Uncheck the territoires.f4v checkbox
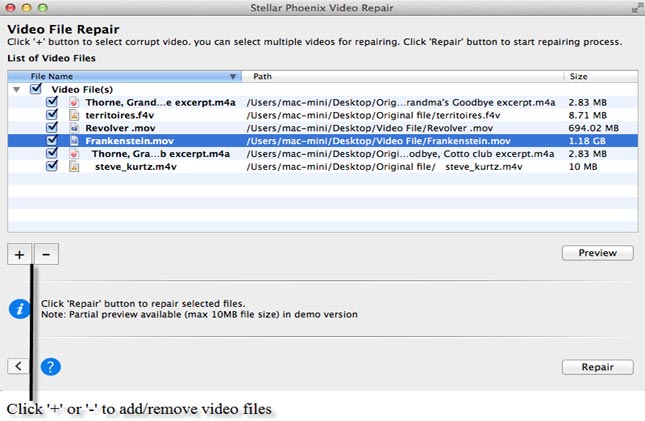Viewport: 645px width, 421px height. (52, 114)
